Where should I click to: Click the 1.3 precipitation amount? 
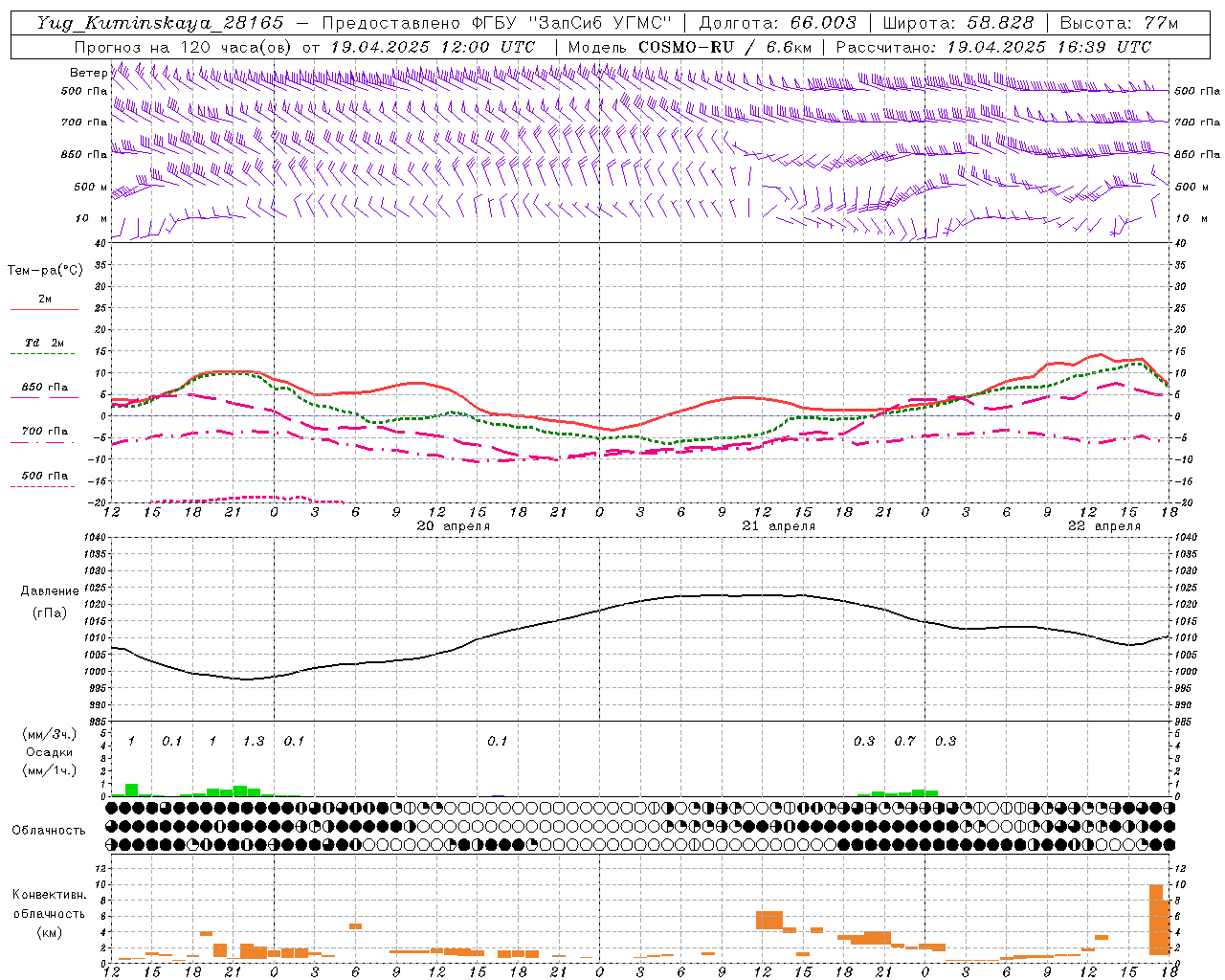(254, 742)
